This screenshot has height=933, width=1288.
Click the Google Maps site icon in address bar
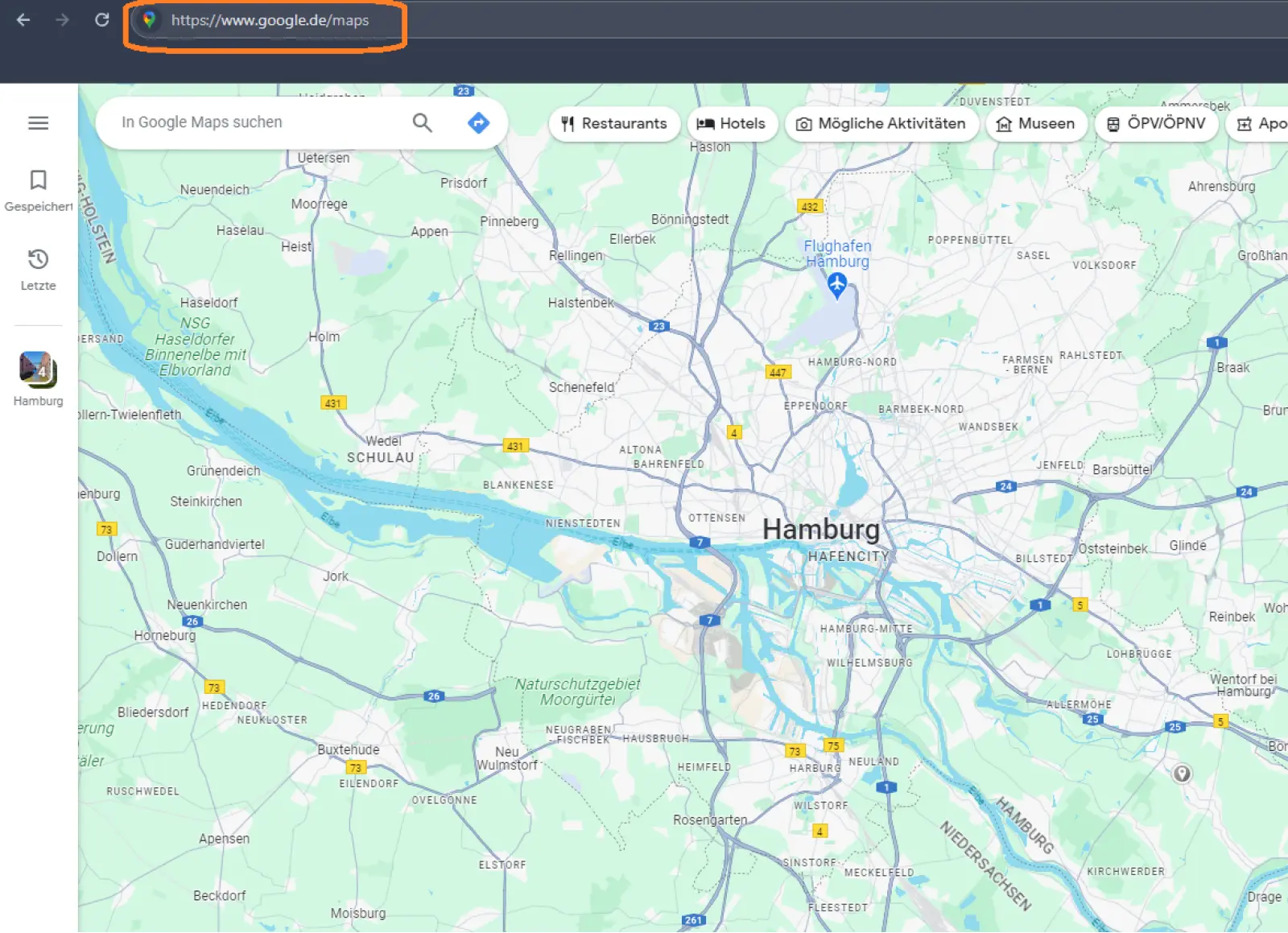(148, 20)
